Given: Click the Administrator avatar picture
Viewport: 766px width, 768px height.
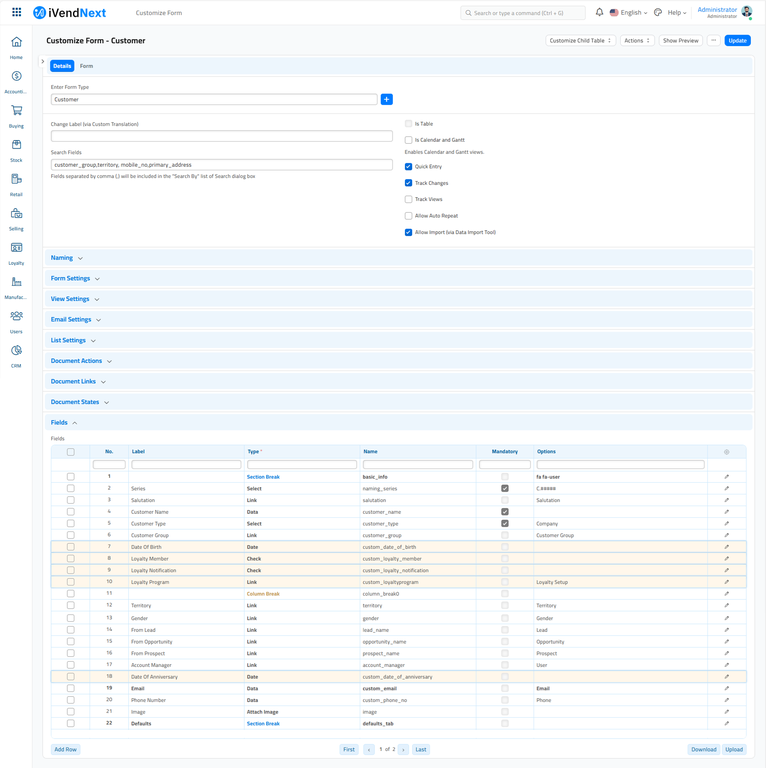Looking at the screenshot, I should pyautogui.click(x=747, y=12).
